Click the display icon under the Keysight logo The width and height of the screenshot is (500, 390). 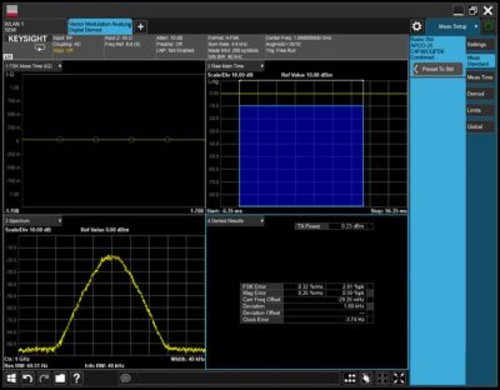(x=40, y=48)
